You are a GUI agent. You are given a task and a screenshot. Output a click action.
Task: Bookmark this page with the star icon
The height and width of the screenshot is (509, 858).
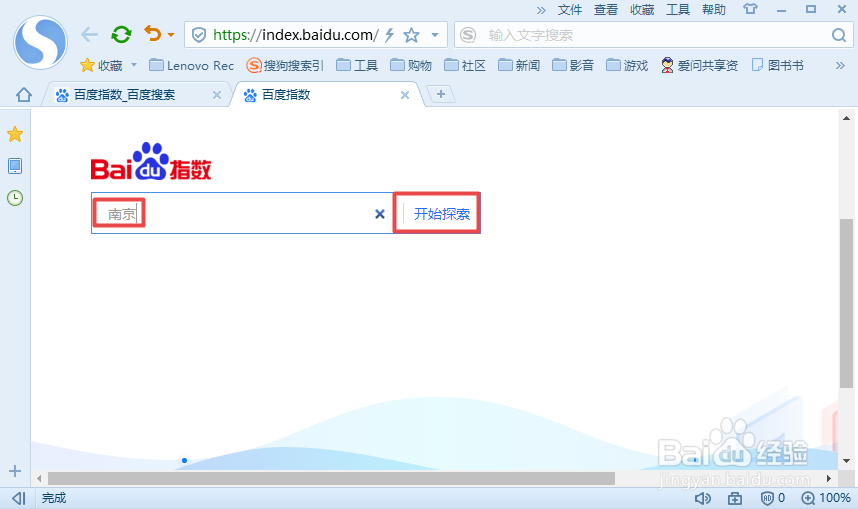[411, 36]
